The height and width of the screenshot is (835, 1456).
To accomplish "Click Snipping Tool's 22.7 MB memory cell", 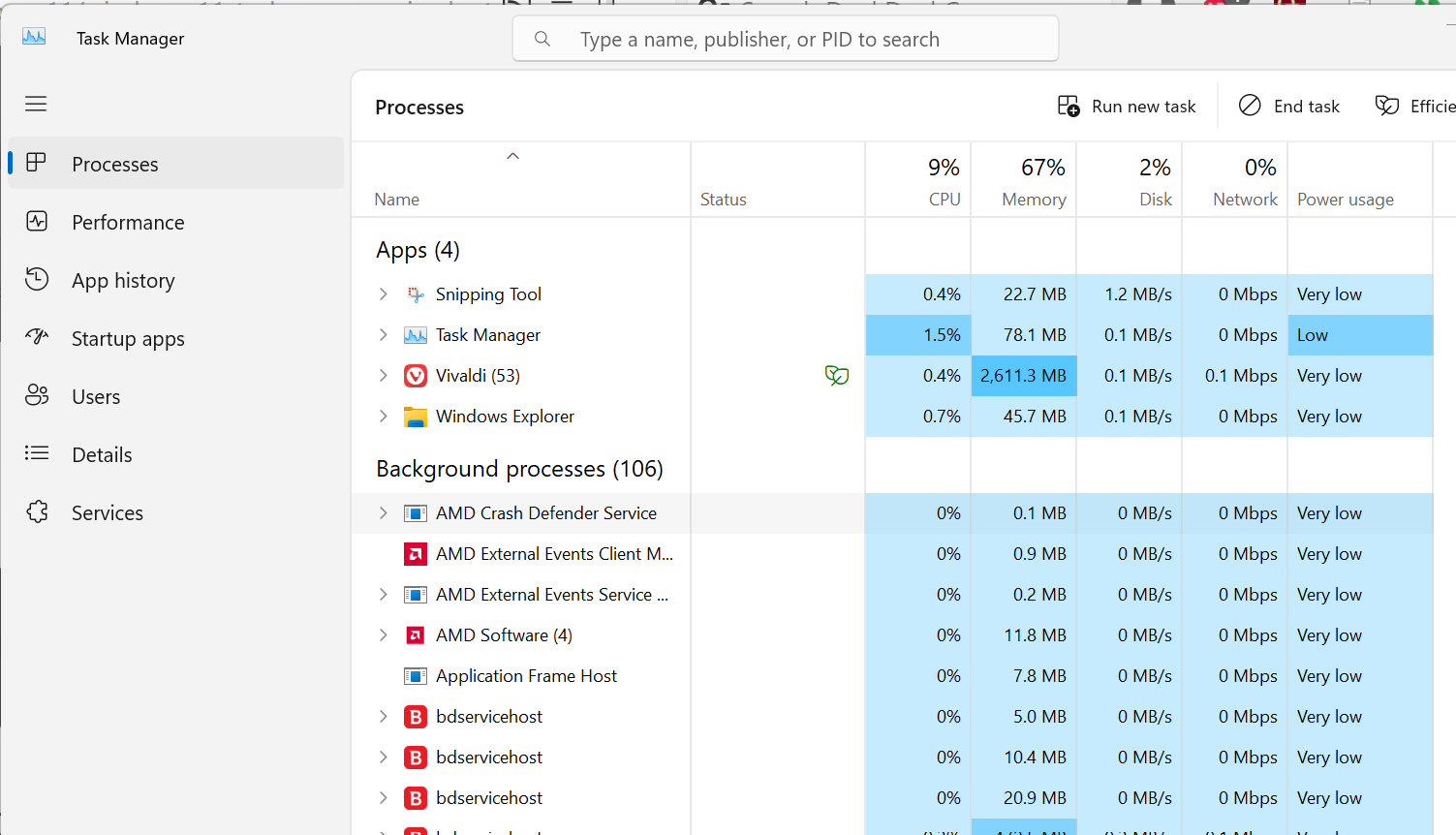I will tap(1024, 294).
